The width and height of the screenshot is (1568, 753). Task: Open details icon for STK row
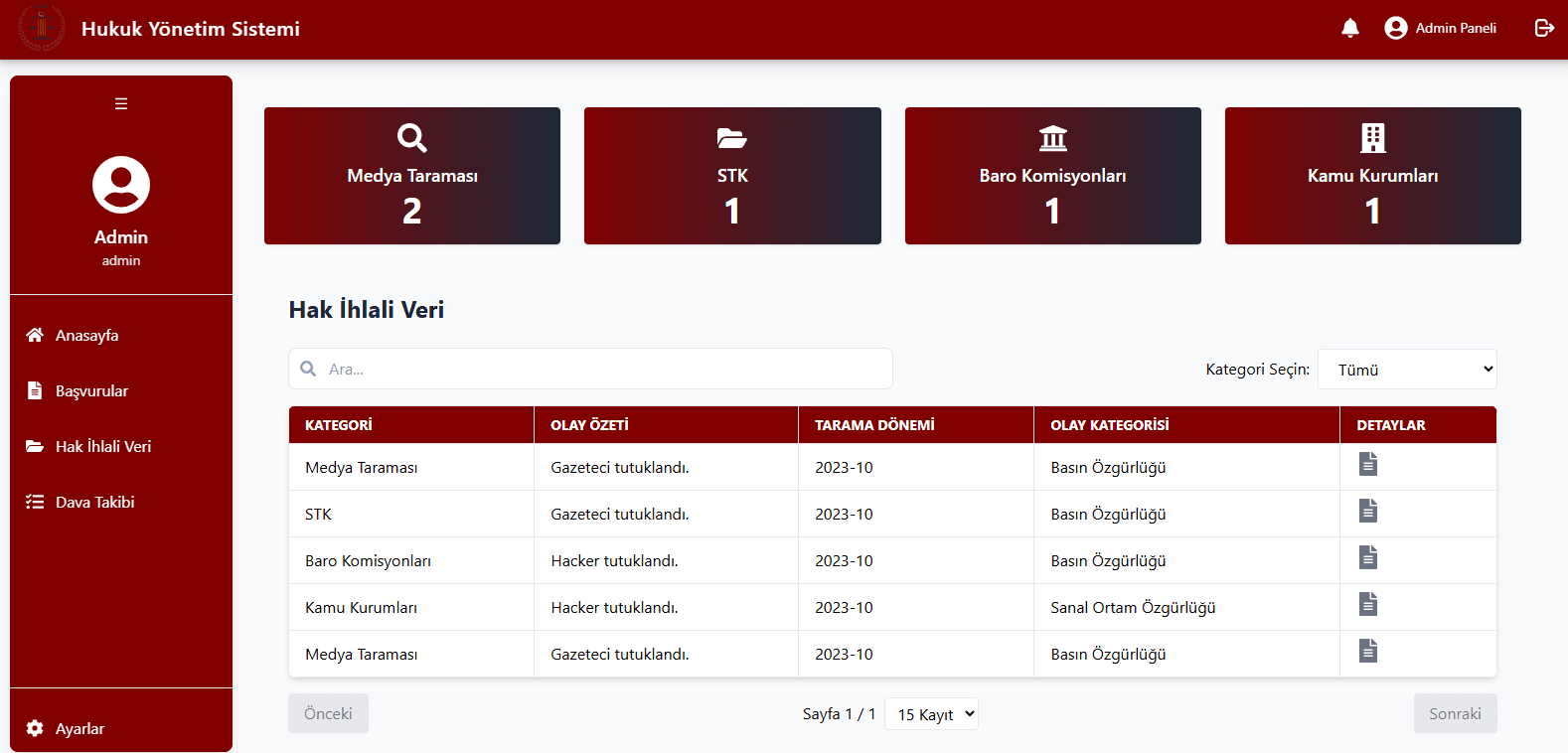pyautogui.click(x=1368, y=511)
